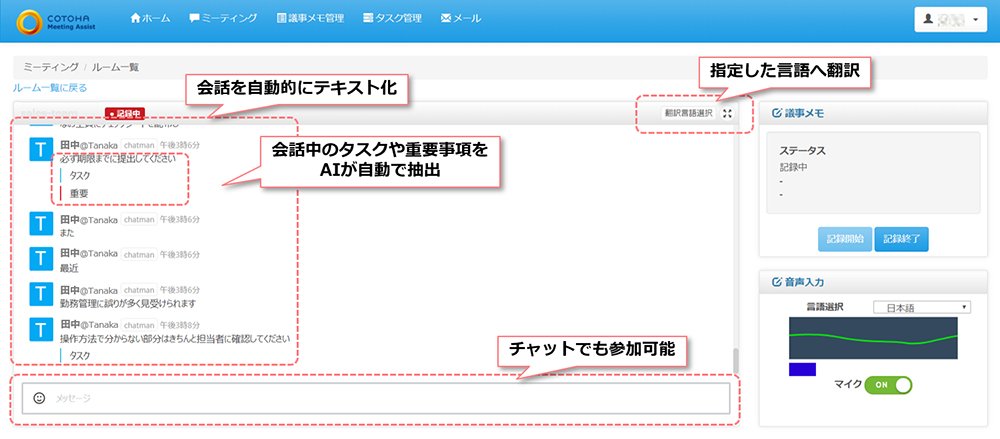Open the ホーム home menu item
The width and height of the screenshot is (1000, 439).
pos(150,19)
